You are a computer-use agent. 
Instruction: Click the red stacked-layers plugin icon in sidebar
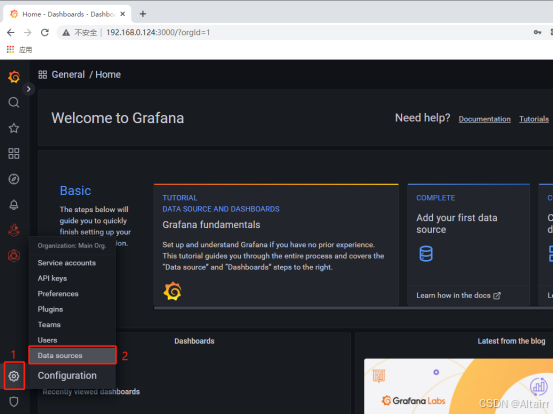(x=14, y=230)
